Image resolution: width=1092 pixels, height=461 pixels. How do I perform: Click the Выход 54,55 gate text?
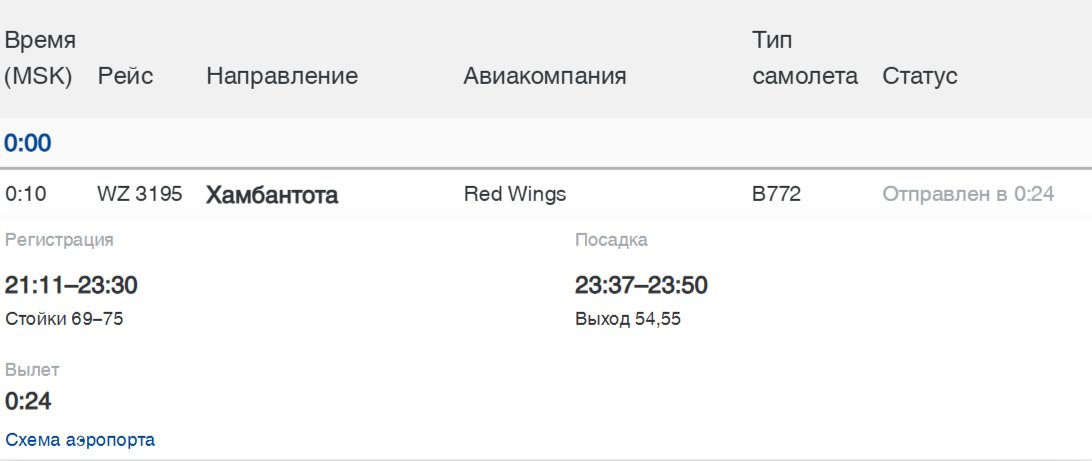(628, 319)
